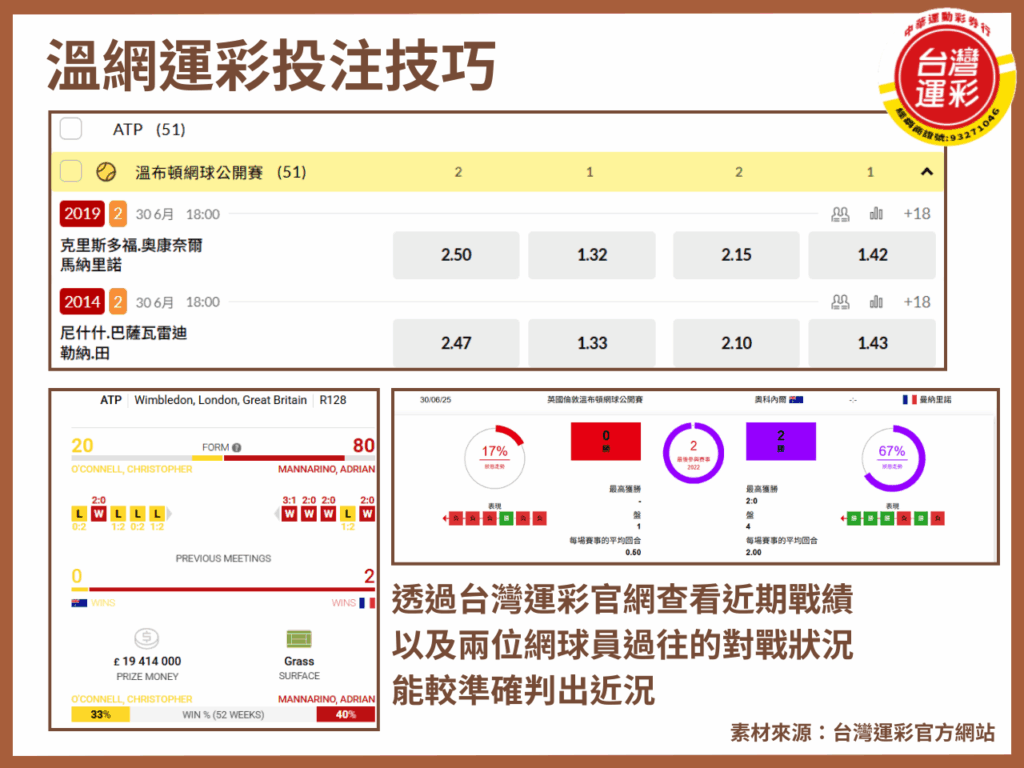Click the orange 2 badge next to 2014
This screenshot has height=768, width=1024.
coord(118,302)
